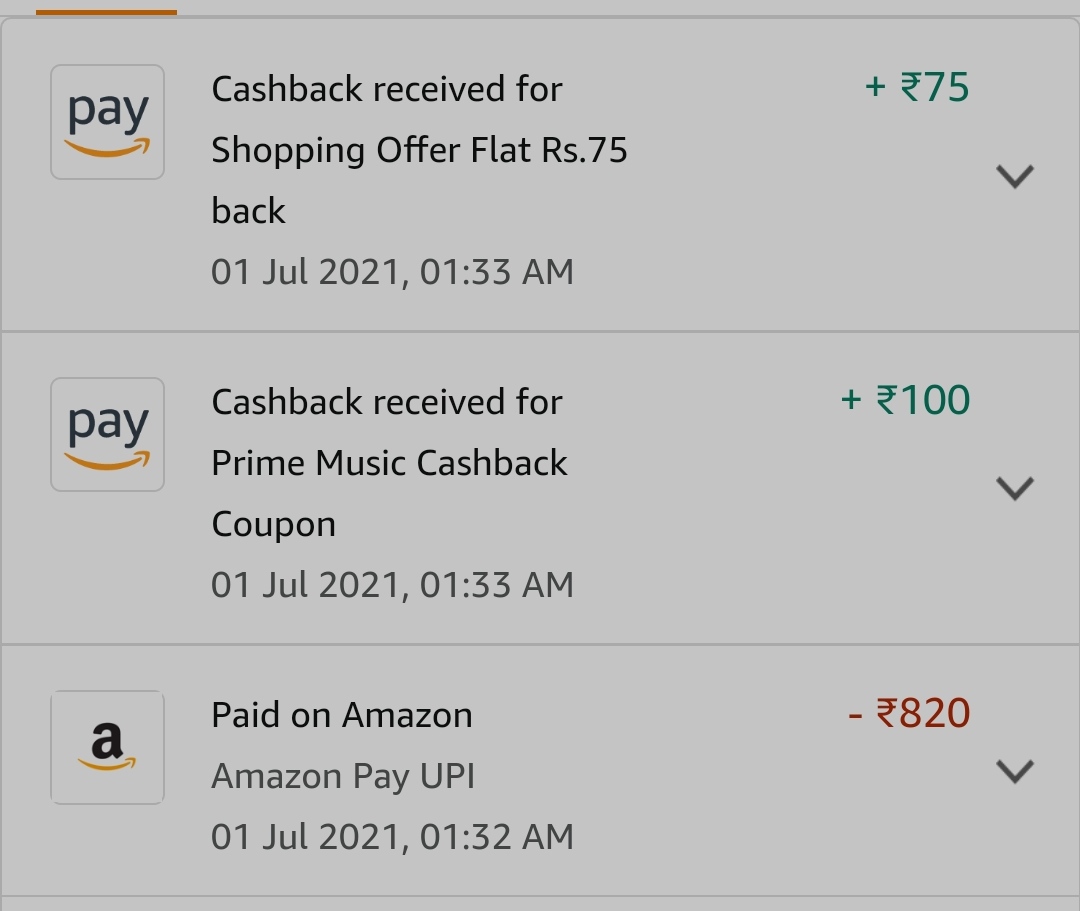Expand the Shopping Offer Rs.75 cashback details
The height and width of the screenshot is (911, 1080).
pyautogui.click(x=1014, y=176)
